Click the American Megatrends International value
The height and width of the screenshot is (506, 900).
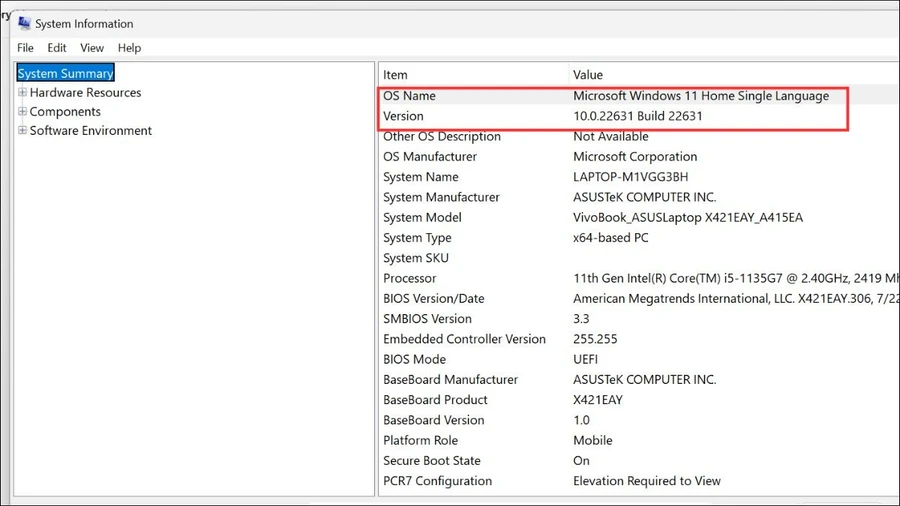[736, 298]
